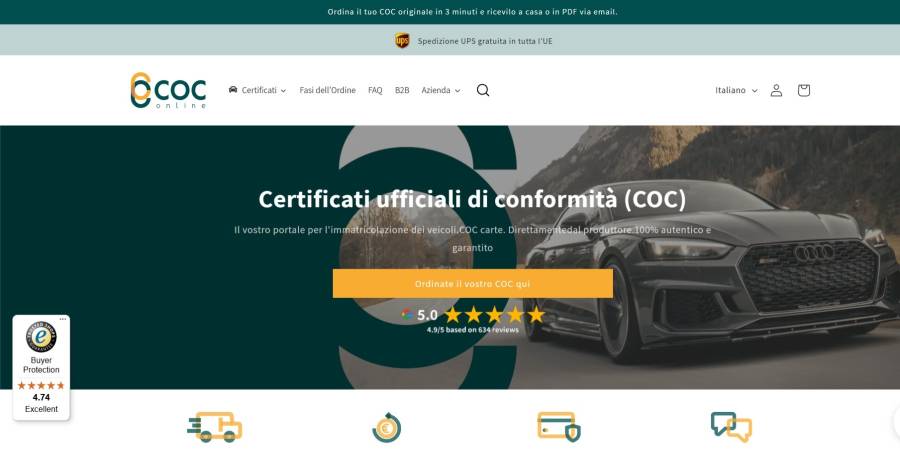Open the Trusted Shops widget options dots
This screenshot has width=900, height=451.
[x=63, y=319]
